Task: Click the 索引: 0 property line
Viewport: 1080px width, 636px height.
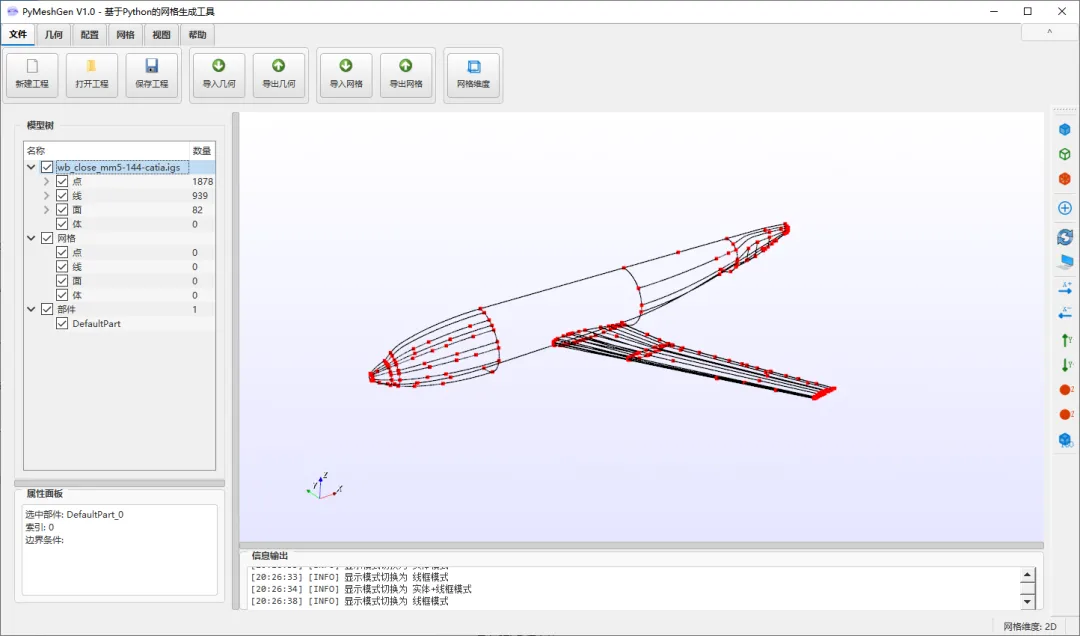Action: 39,527
